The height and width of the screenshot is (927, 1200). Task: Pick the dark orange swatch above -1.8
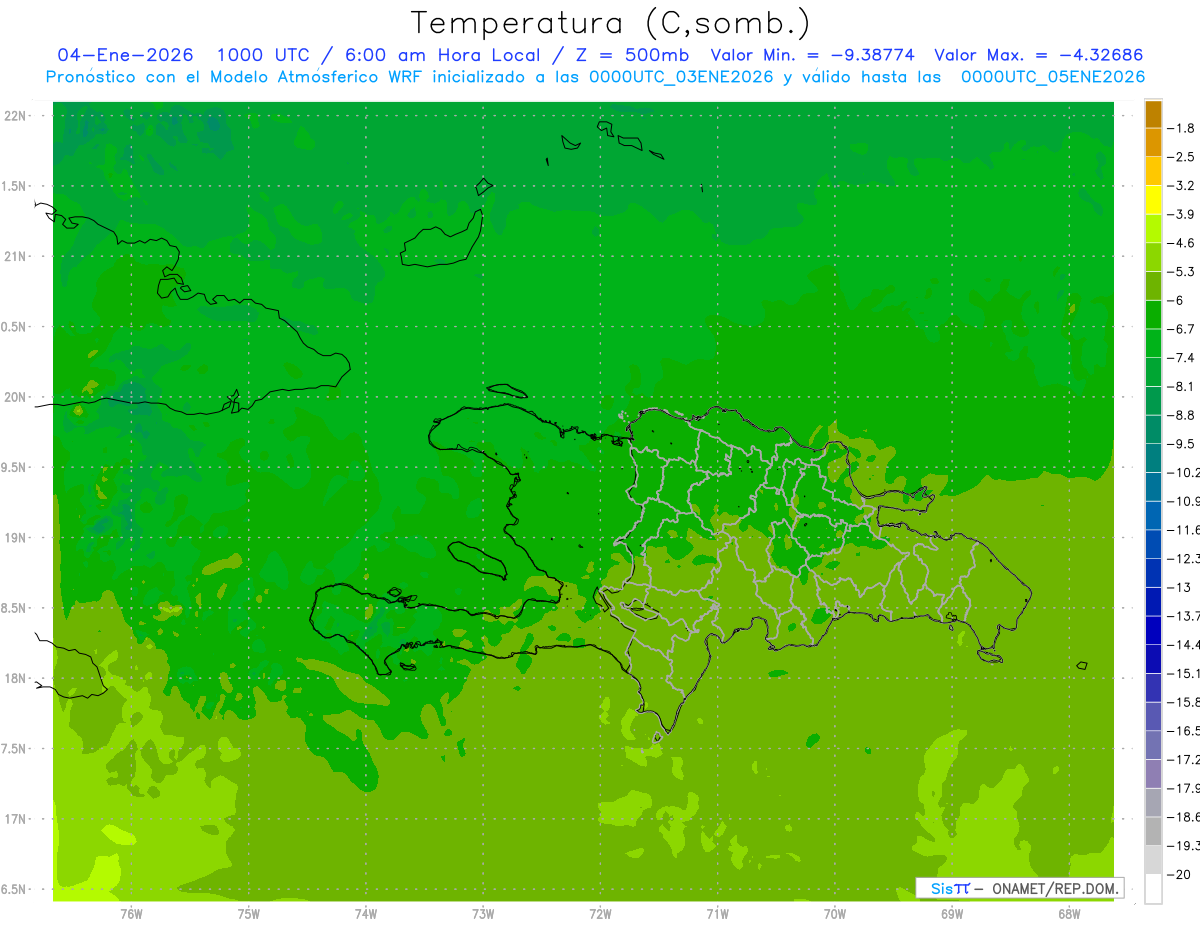coord(1153,114)
